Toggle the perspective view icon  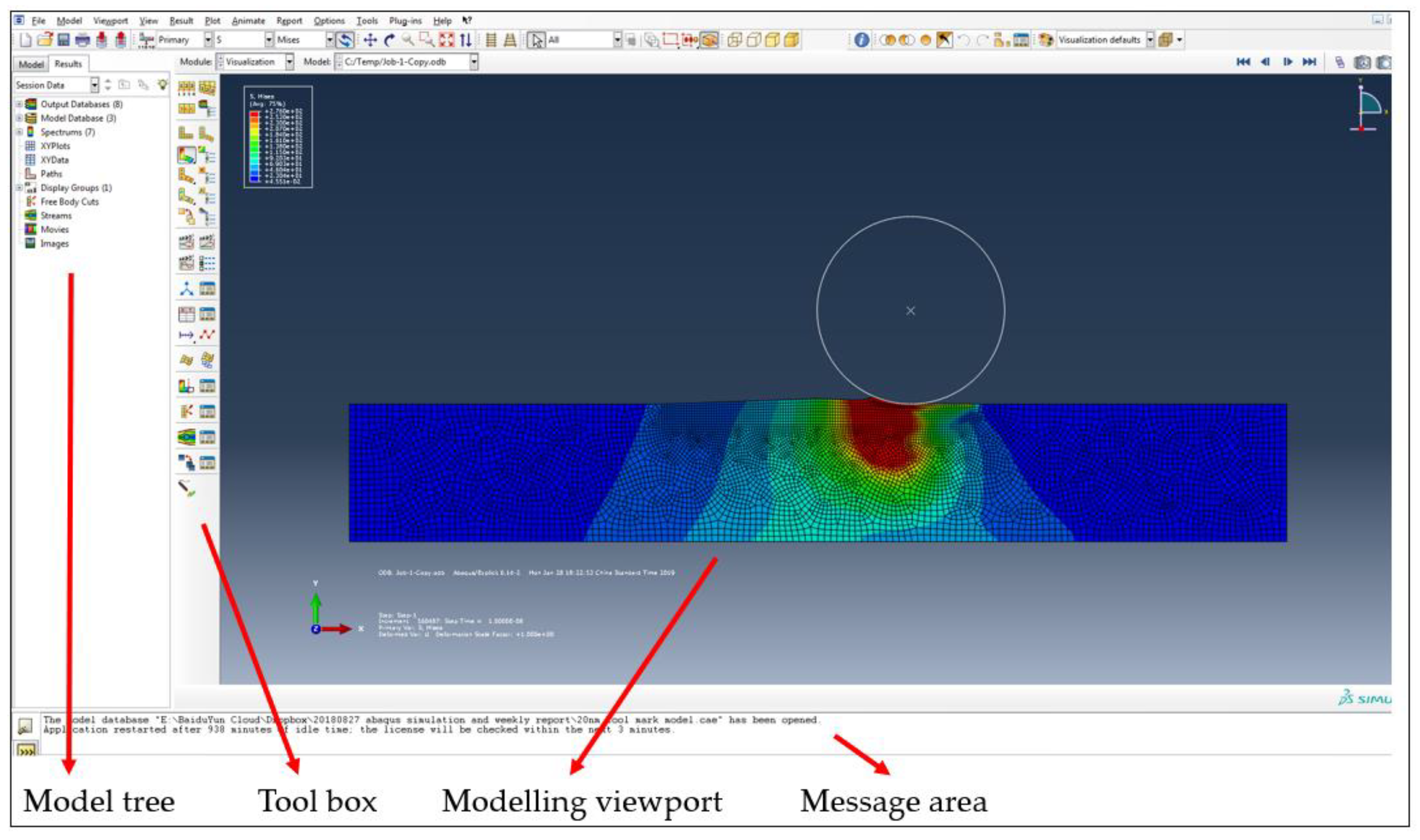(x=509, y=39)
